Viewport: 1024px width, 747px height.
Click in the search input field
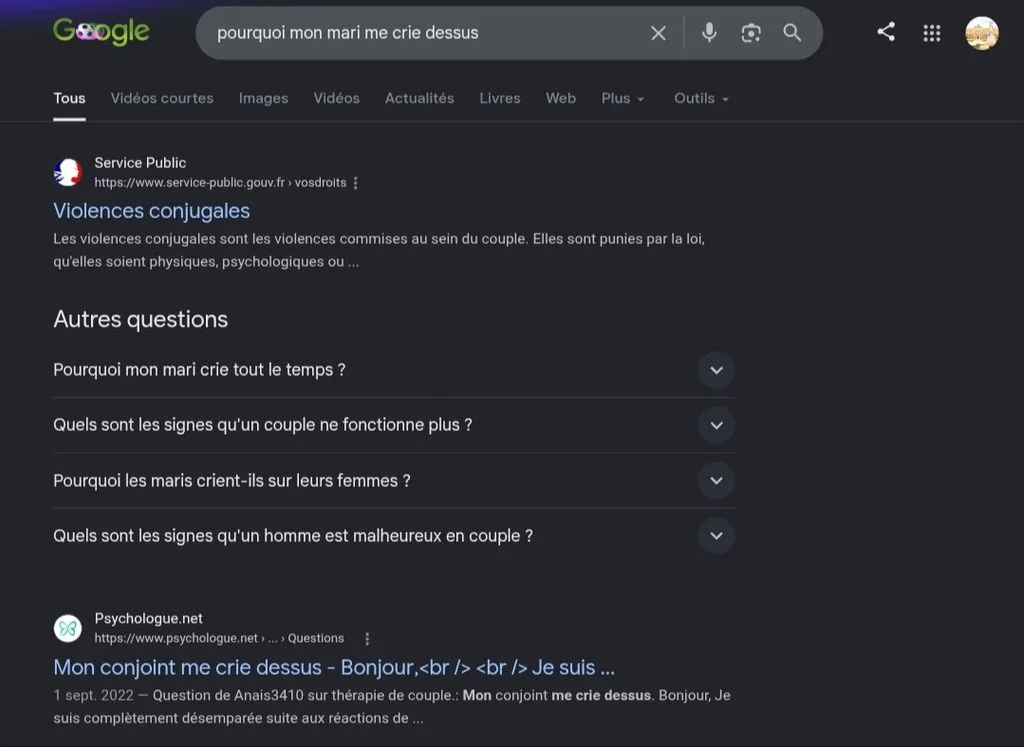click(424, 33)
